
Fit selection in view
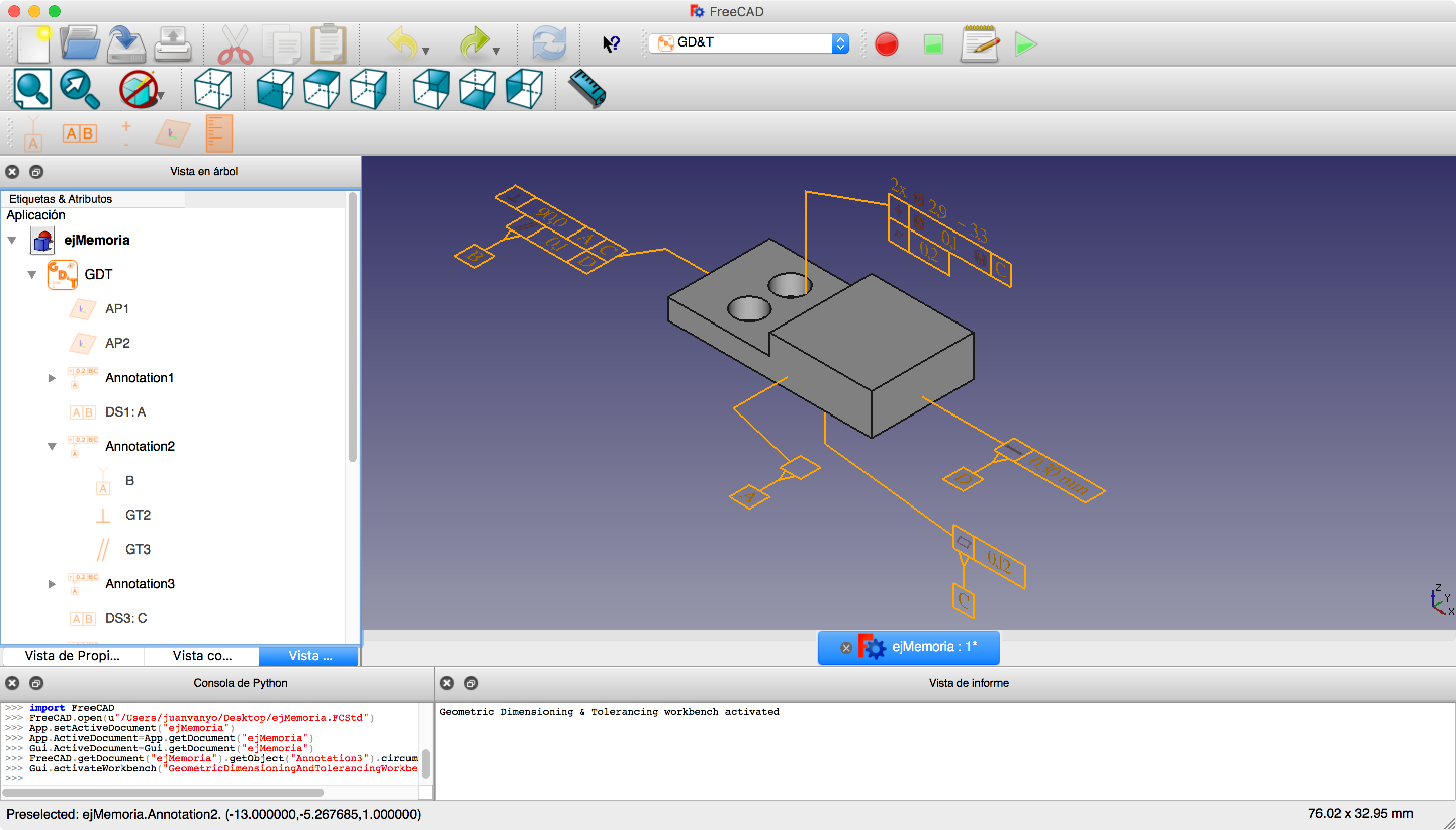80,88
